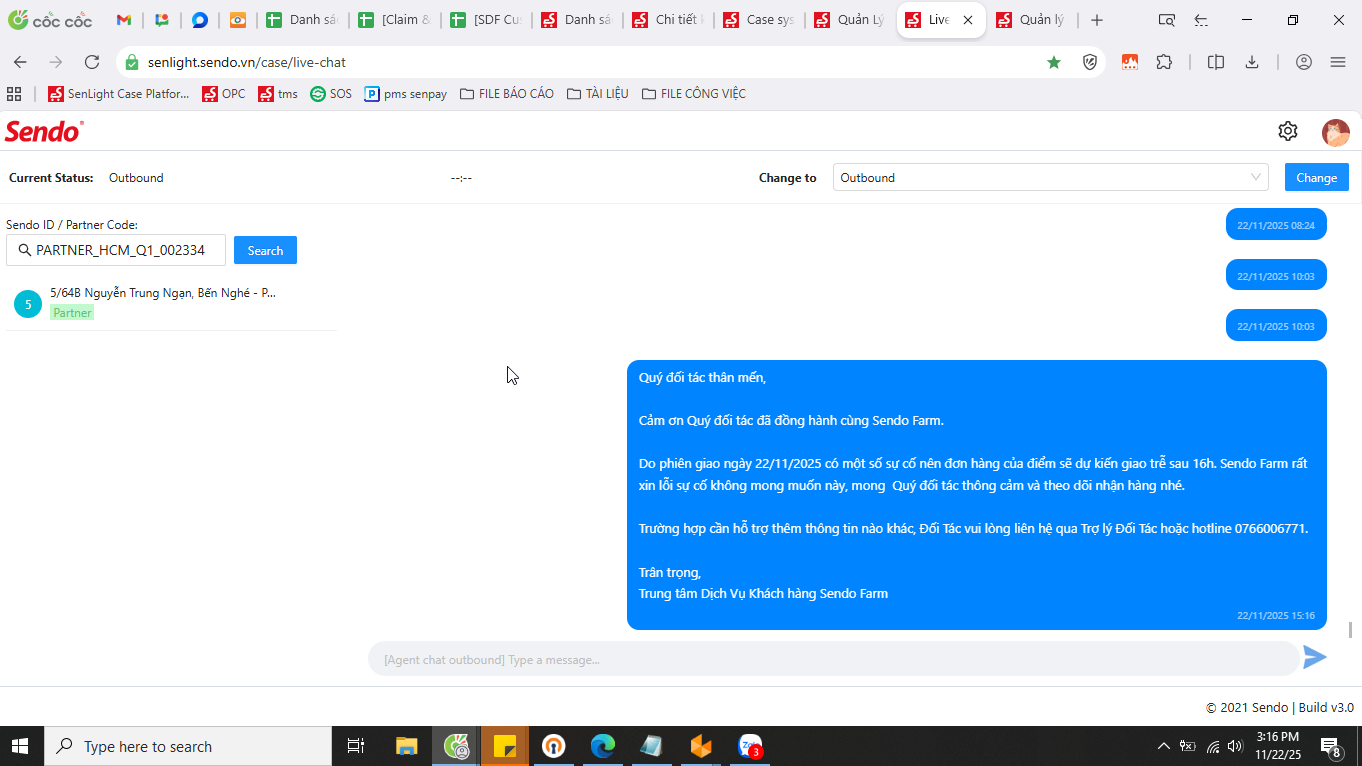This screenshot has height=766, width=1362.
Task: Open the pinned Gmail tab
Action: click(124, 20)
